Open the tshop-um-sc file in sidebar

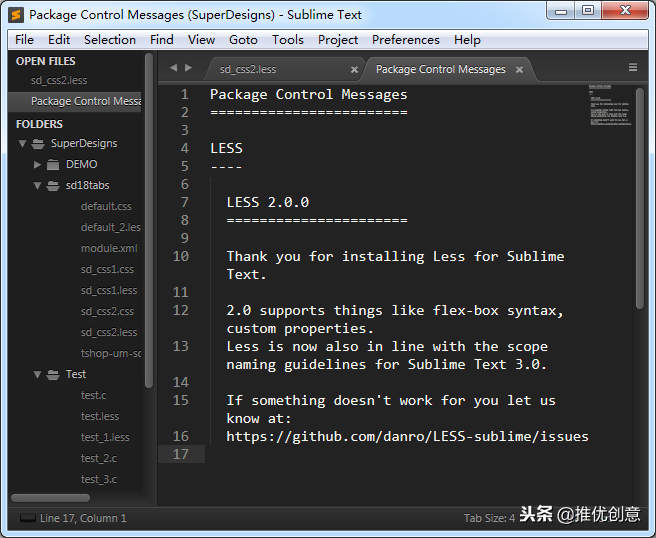tap(111, 354)
